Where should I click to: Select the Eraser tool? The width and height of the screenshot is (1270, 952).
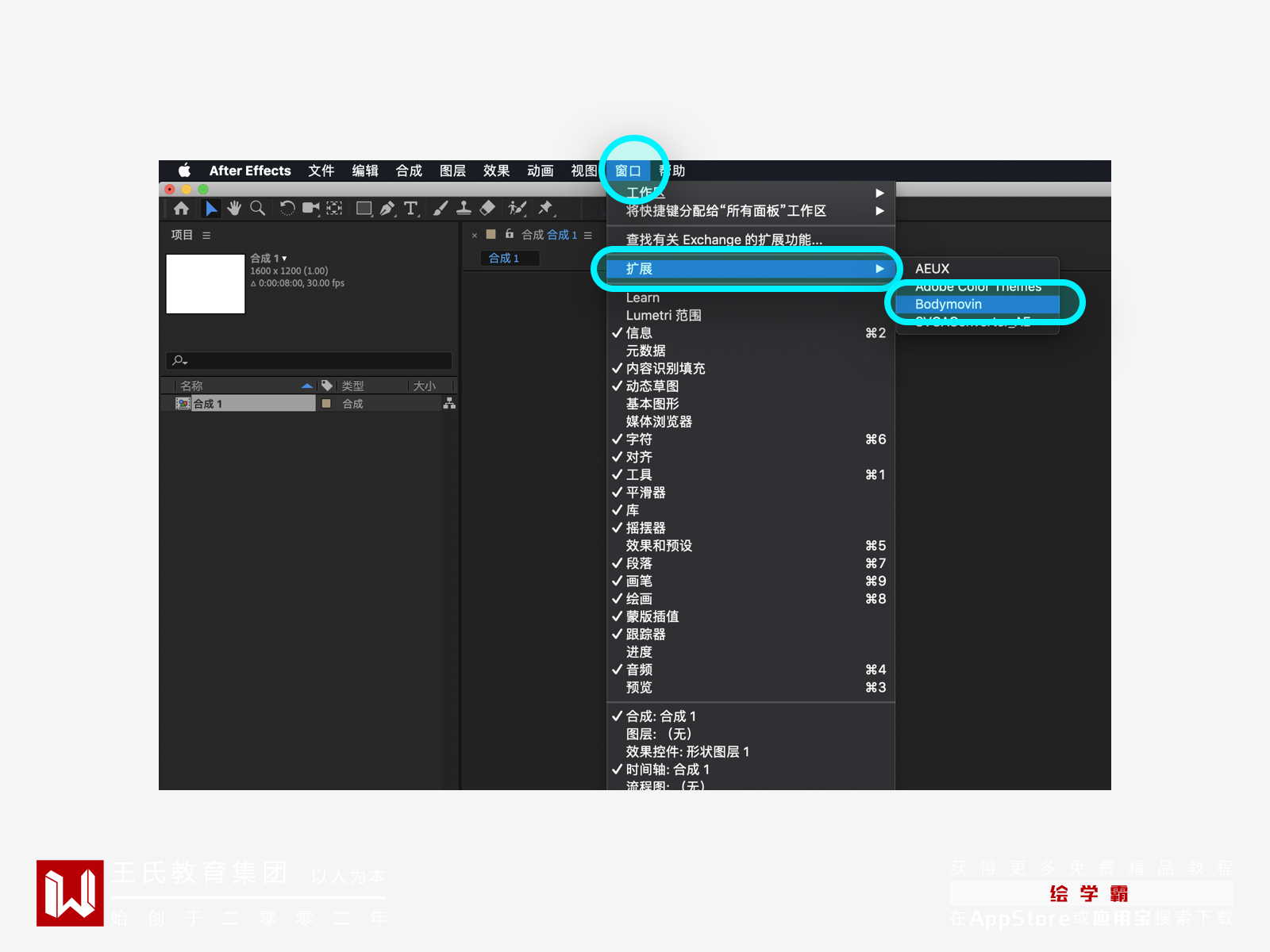point(487,208)
